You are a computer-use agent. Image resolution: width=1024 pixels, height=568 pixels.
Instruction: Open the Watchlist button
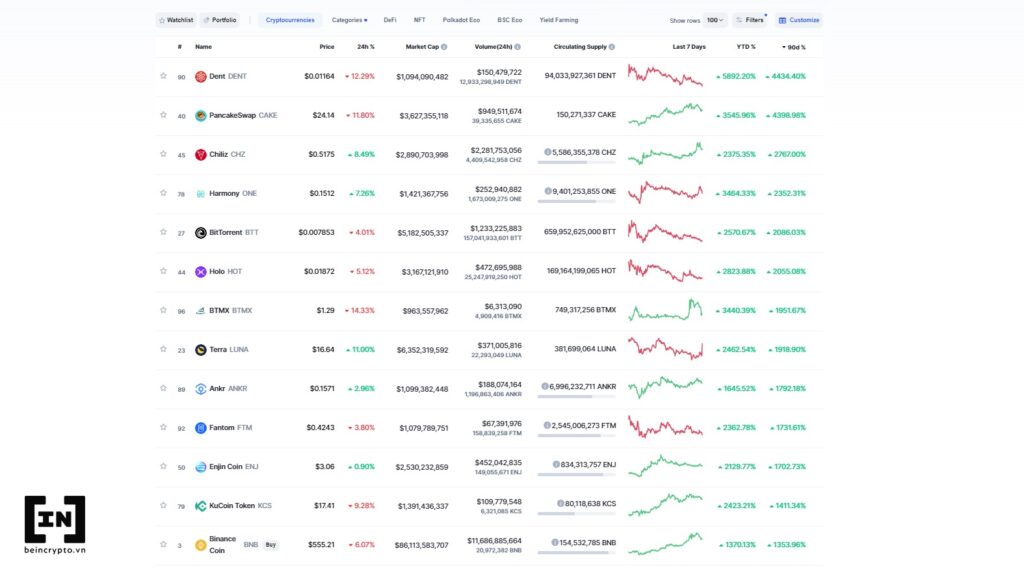[x=176, y=20]
